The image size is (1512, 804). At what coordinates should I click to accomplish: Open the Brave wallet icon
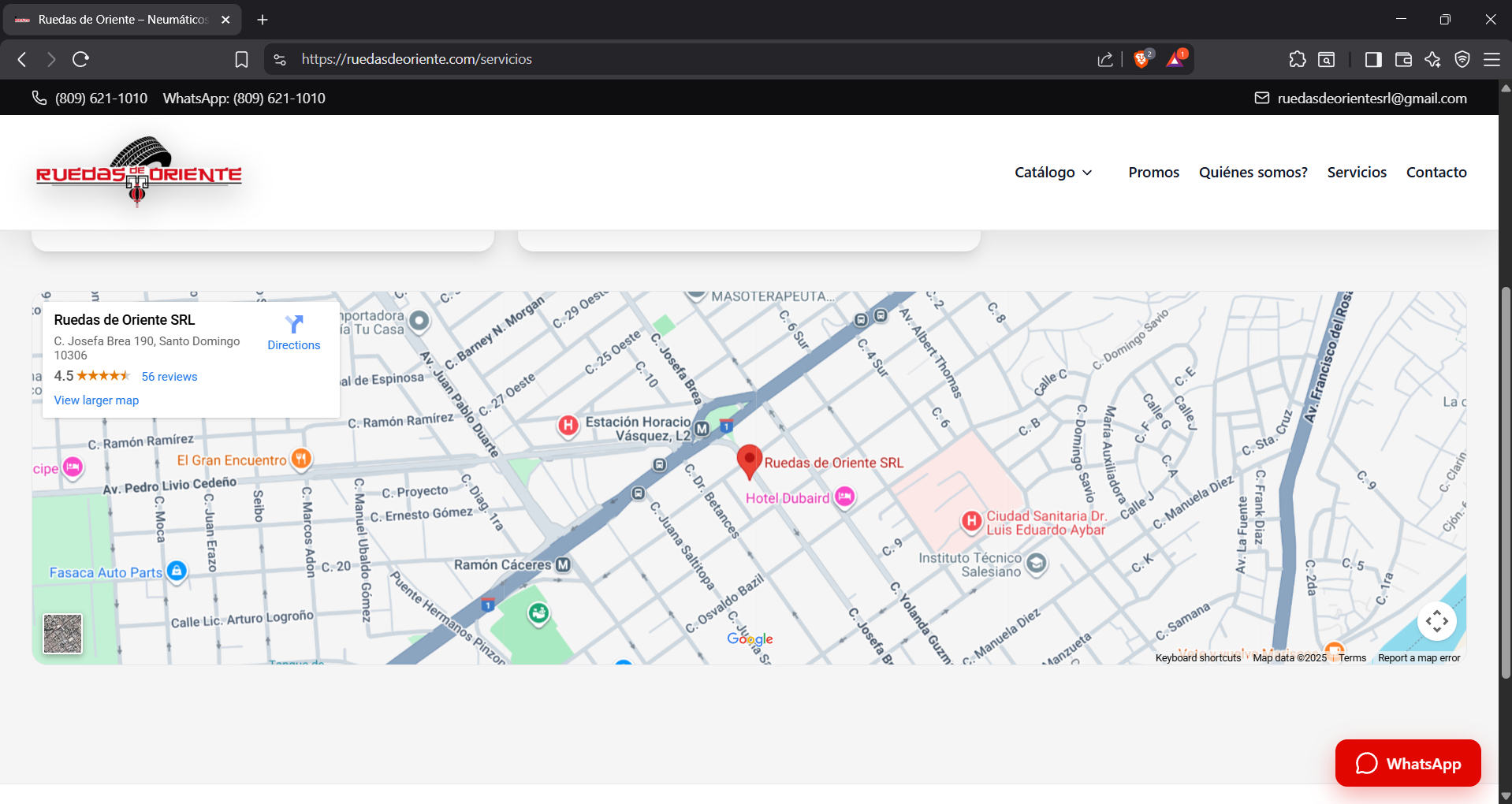[x=1402, y=59]
